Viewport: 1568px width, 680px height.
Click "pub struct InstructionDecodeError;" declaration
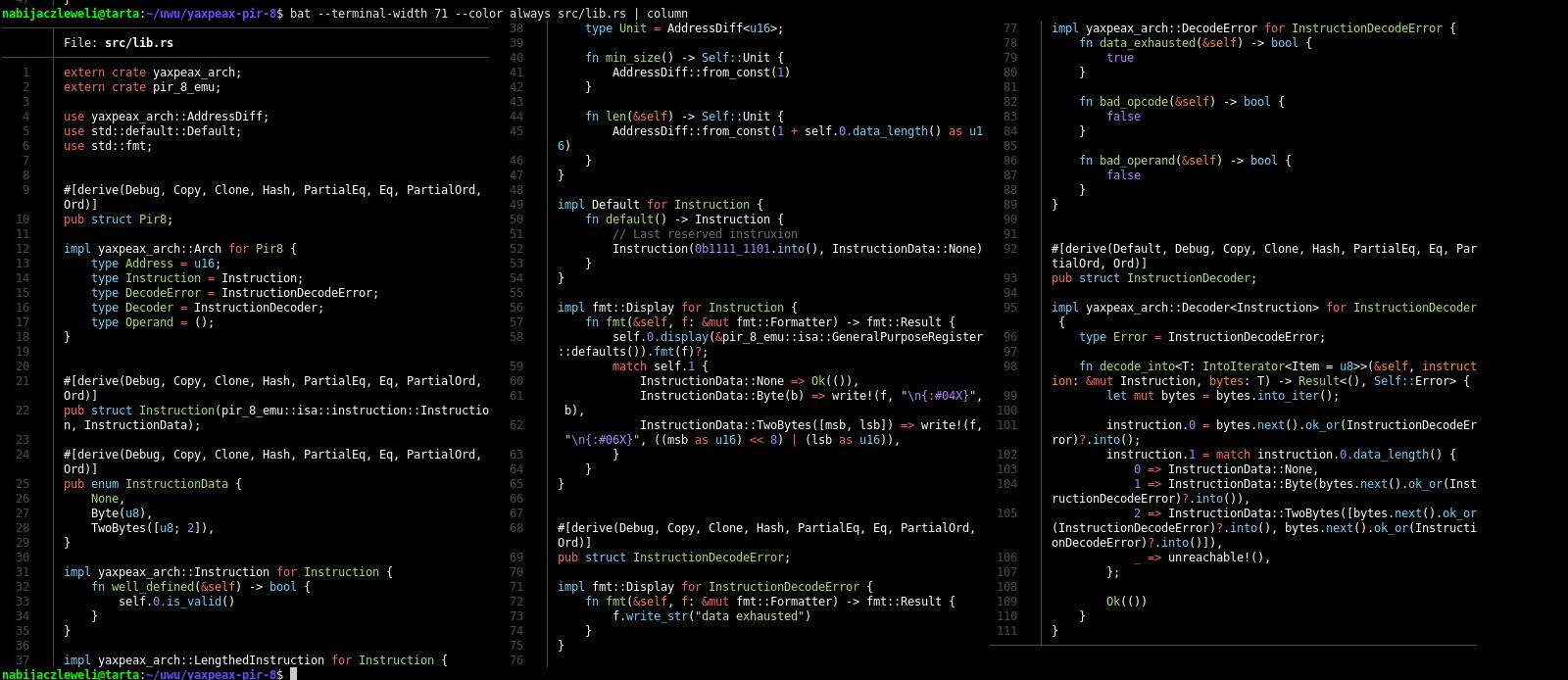coord(673,558)
